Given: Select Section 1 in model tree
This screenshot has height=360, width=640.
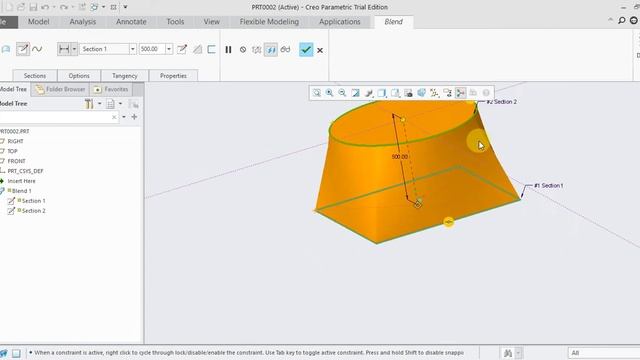Looking at the screenshot, I should coord(33,201).
